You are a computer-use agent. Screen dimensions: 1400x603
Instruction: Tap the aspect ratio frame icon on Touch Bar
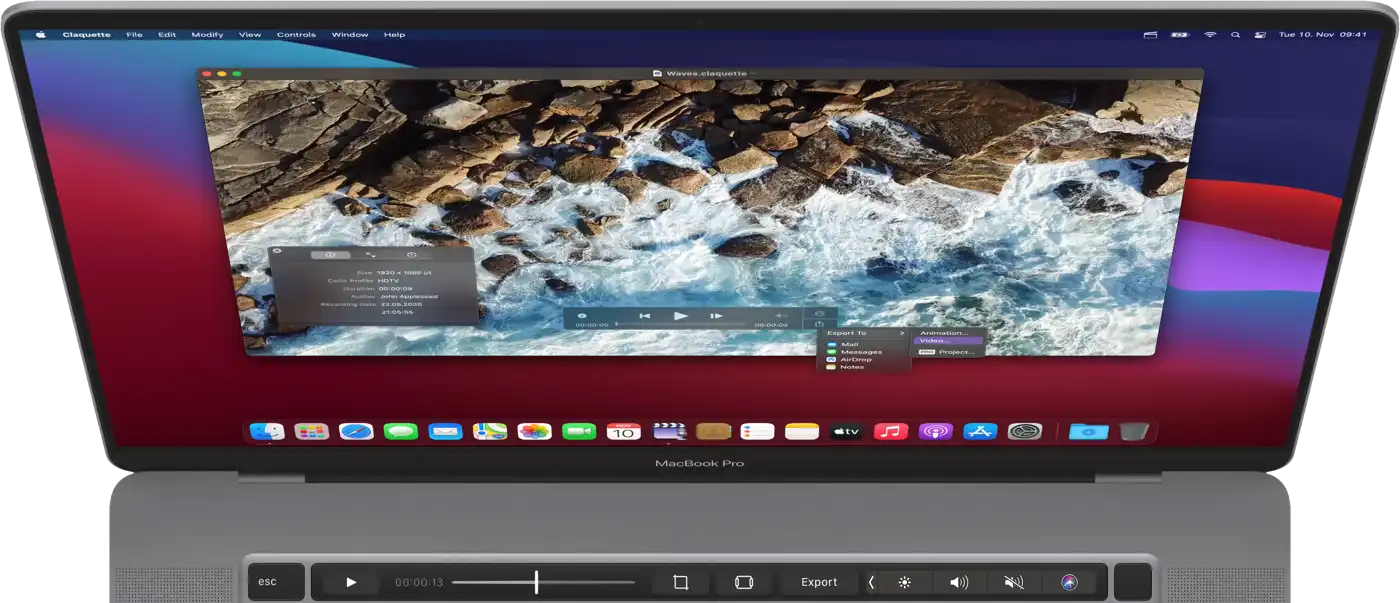(x=743, y=582)
